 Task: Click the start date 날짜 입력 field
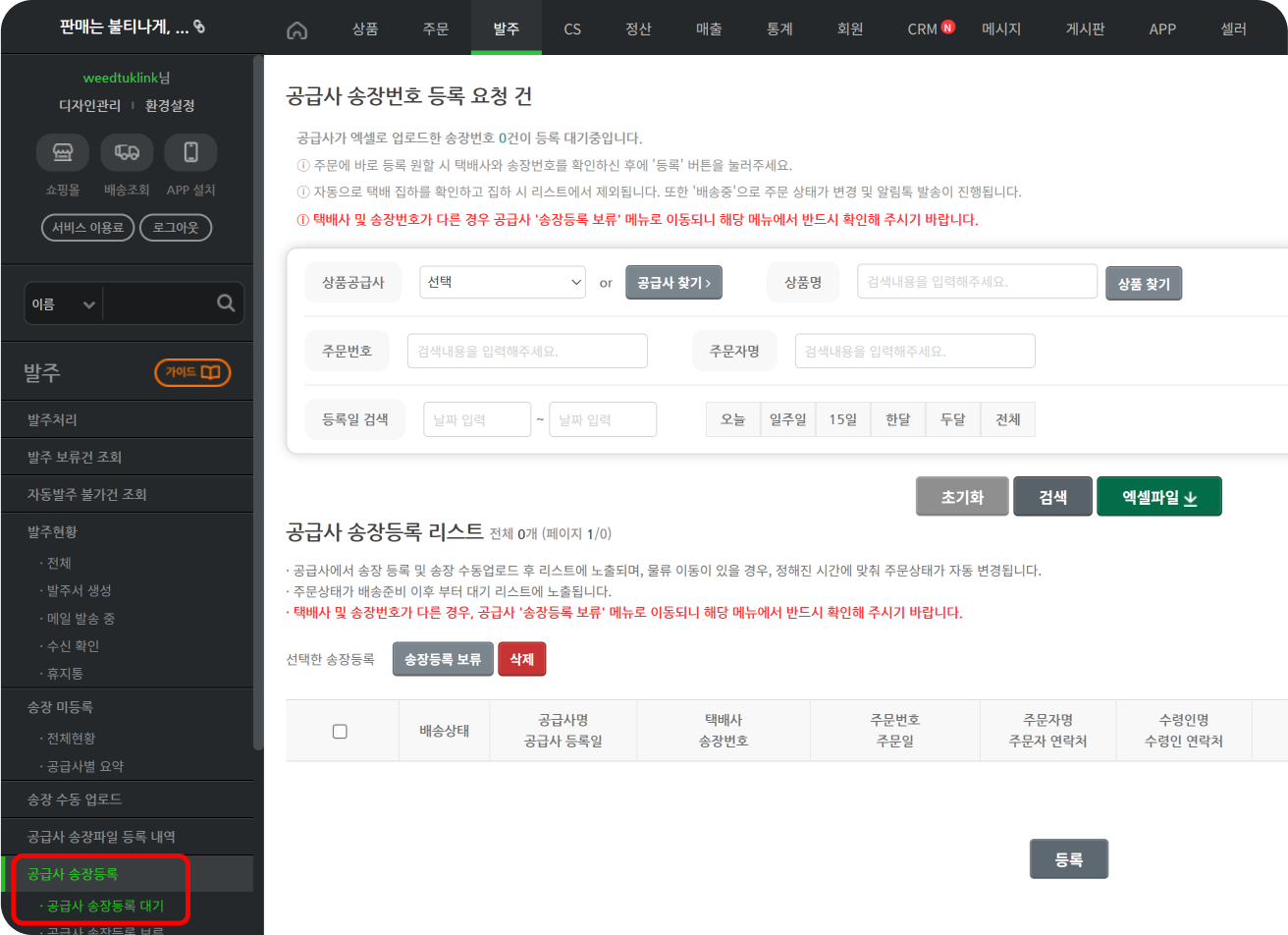click(477, 419)
